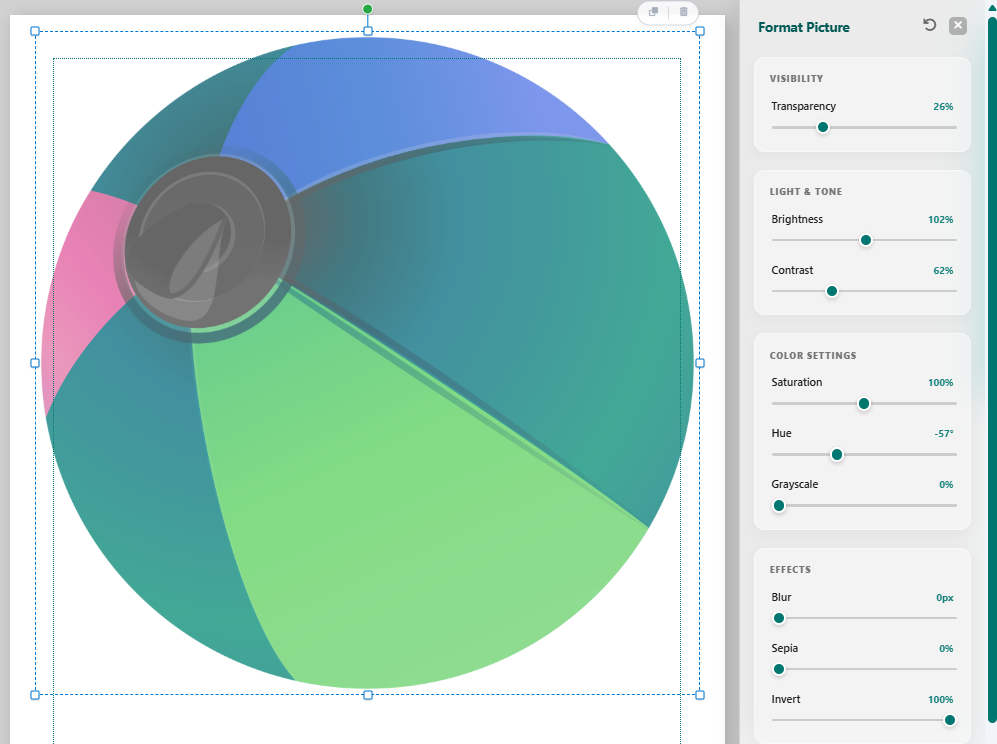The image size is (997, 744).
Task: Click the bottom-left corner resize handle
Action: point(35,695)
